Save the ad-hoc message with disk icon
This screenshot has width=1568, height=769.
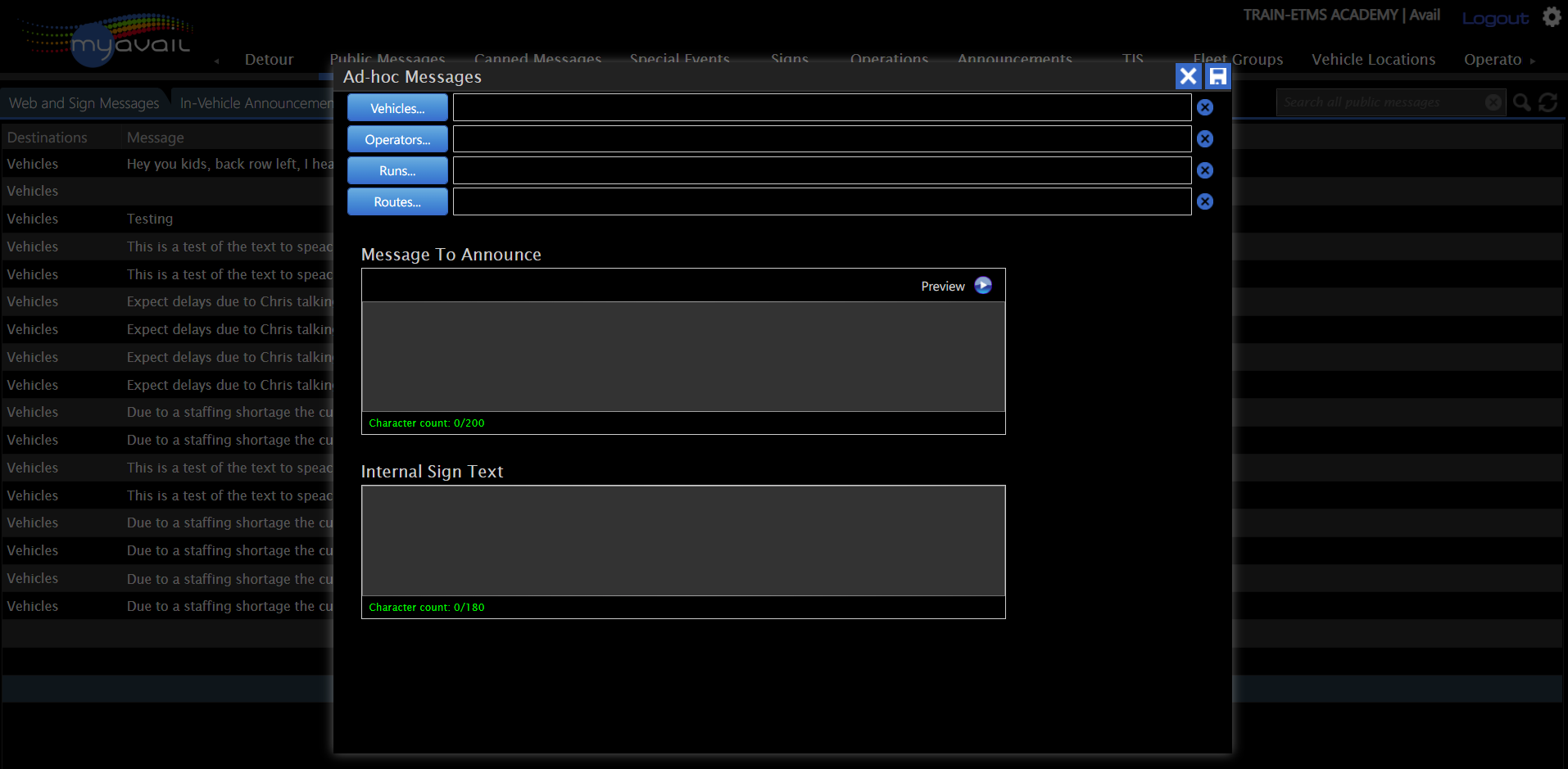coord(1218,77)
